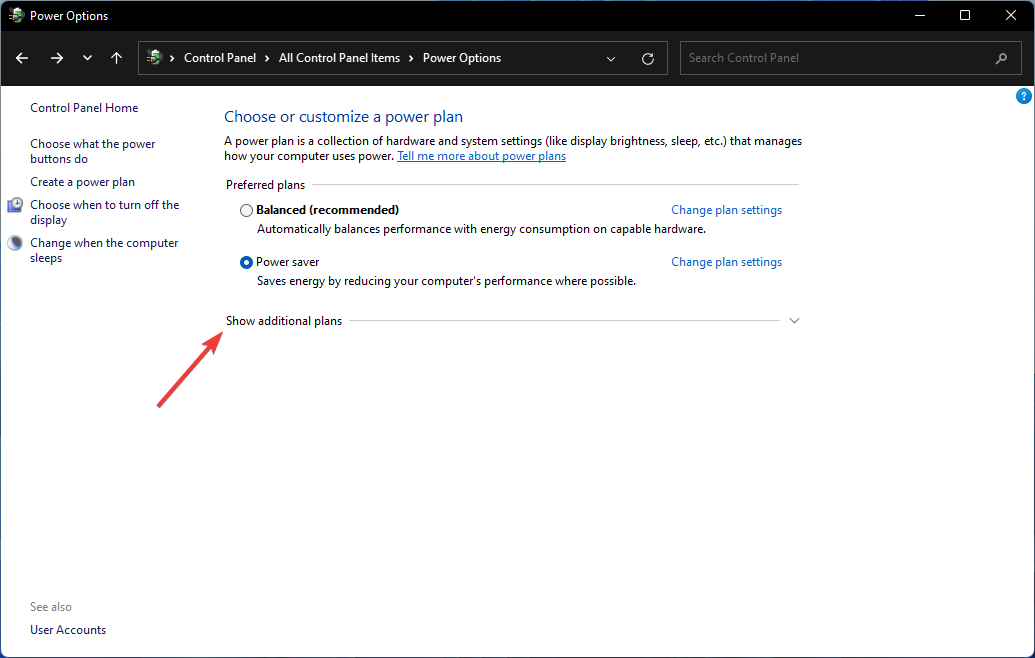Select the Balanced power plan radio button
The height and width of the screenshot is (658, 1035).
click(x=246, y=209)
